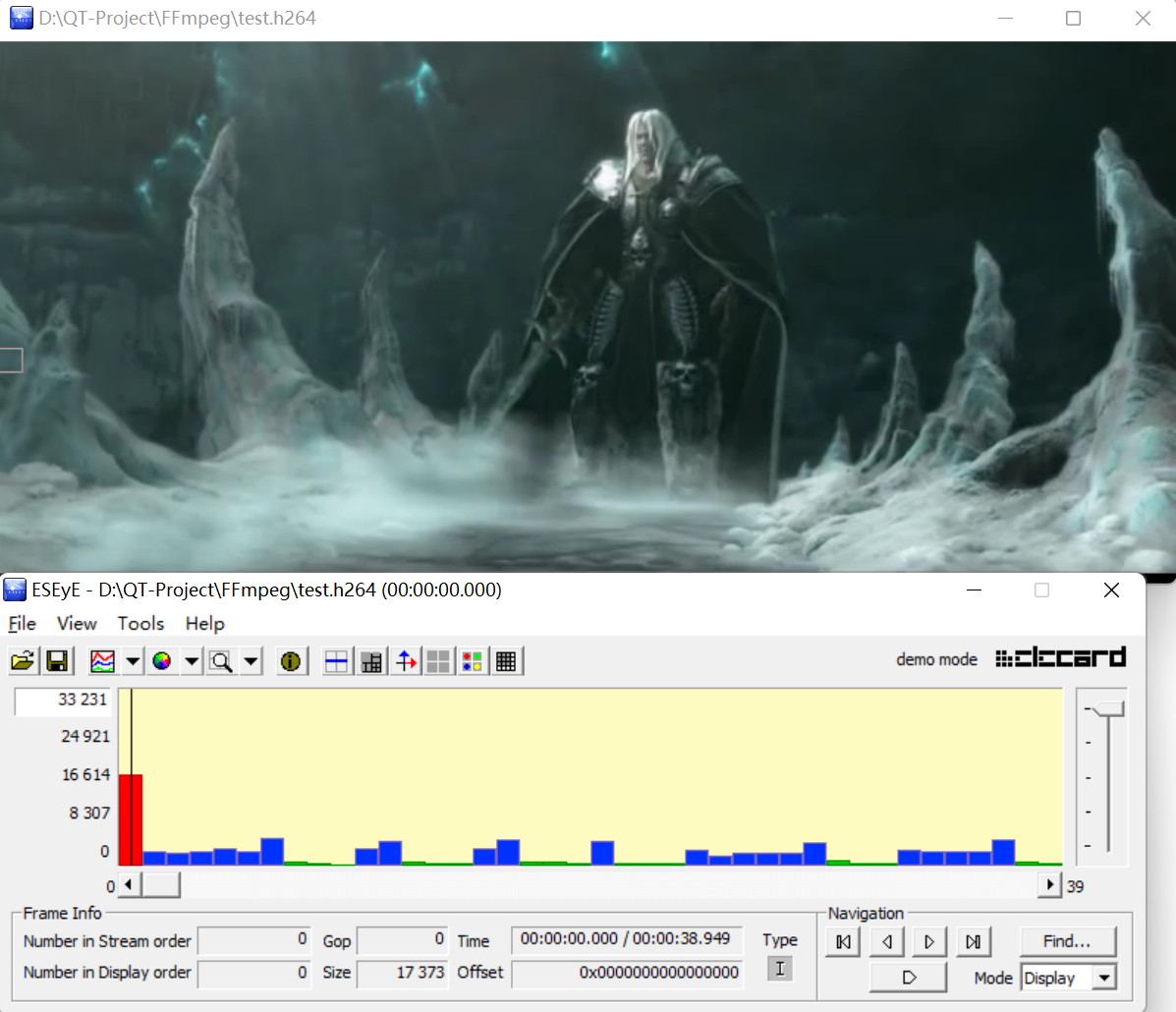This screenshot has height=1012, width=1176.
Task: Click the 33 231 scale value box
Action: point(63,701)
